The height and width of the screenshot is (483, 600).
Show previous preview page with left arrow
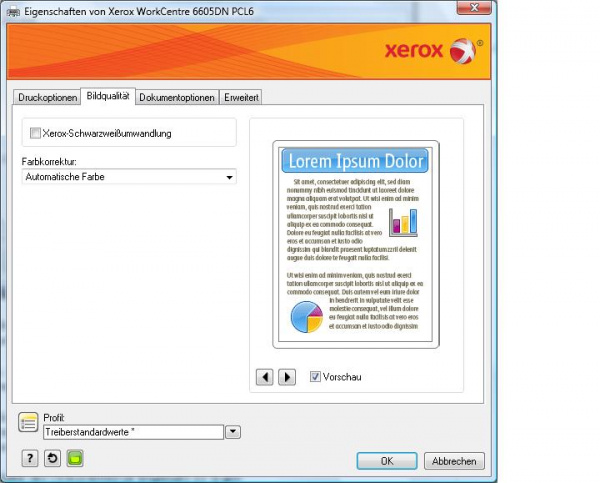click(x=265, y=377)
